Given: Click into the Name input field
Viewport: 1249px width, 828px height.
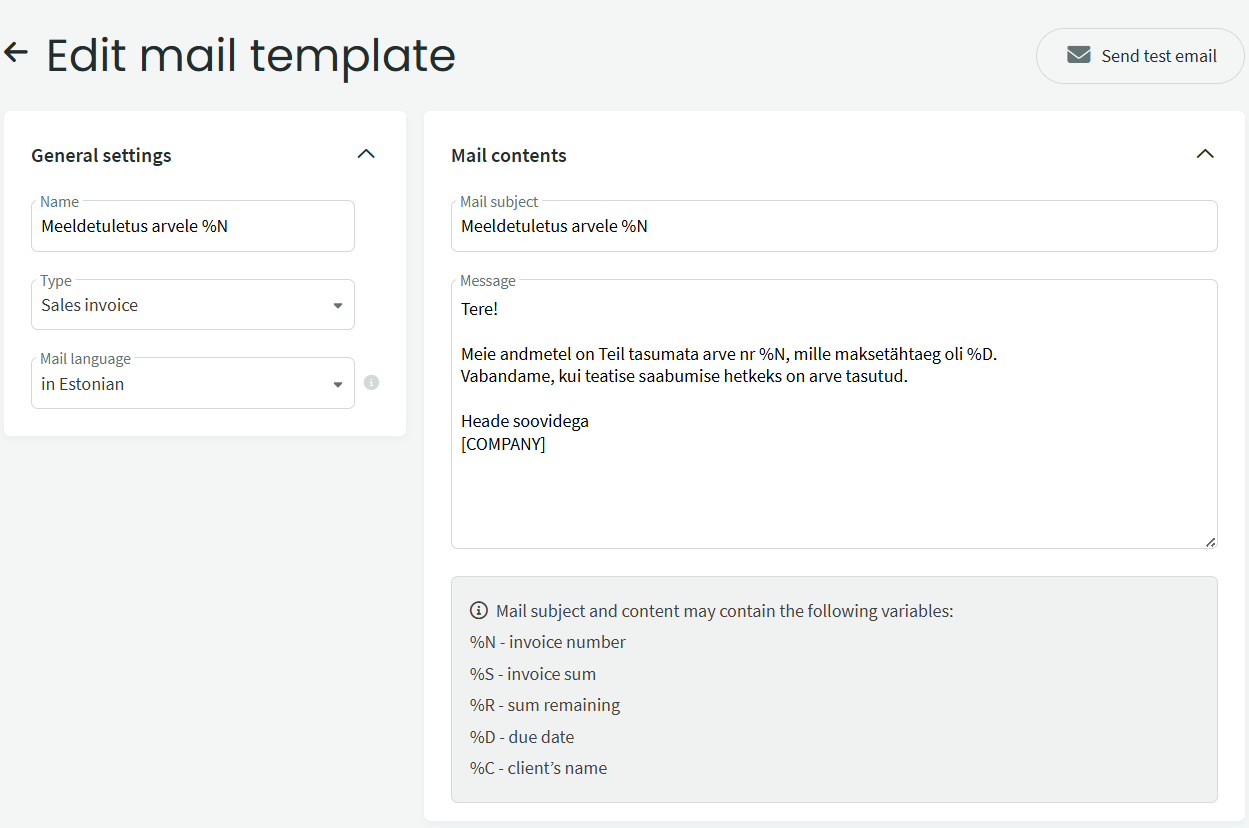Looking at the screenshot, I should pyautogui.click(x=193, y=226).
